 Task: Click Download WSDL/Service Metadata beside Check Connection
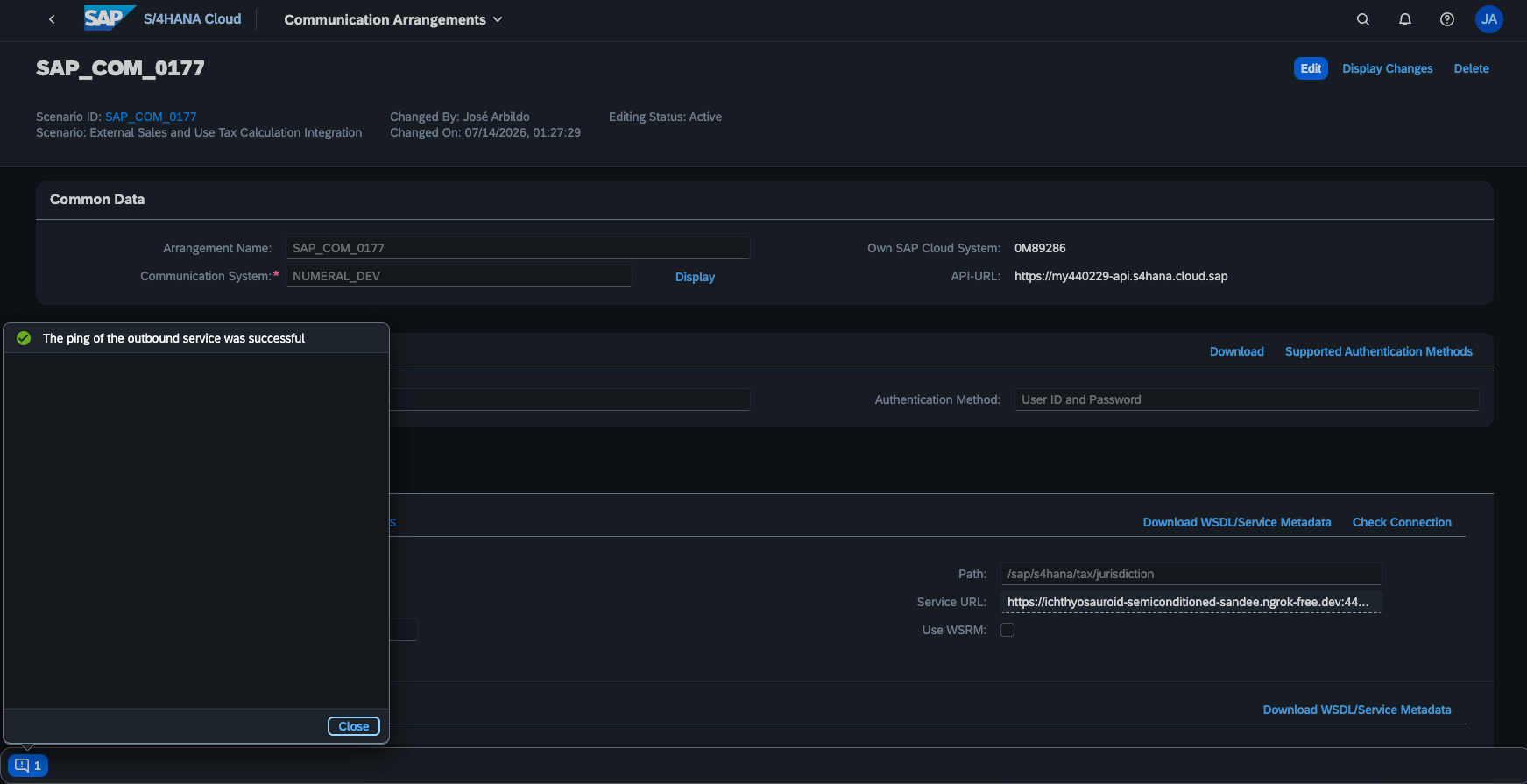[x=1237, y=522]
